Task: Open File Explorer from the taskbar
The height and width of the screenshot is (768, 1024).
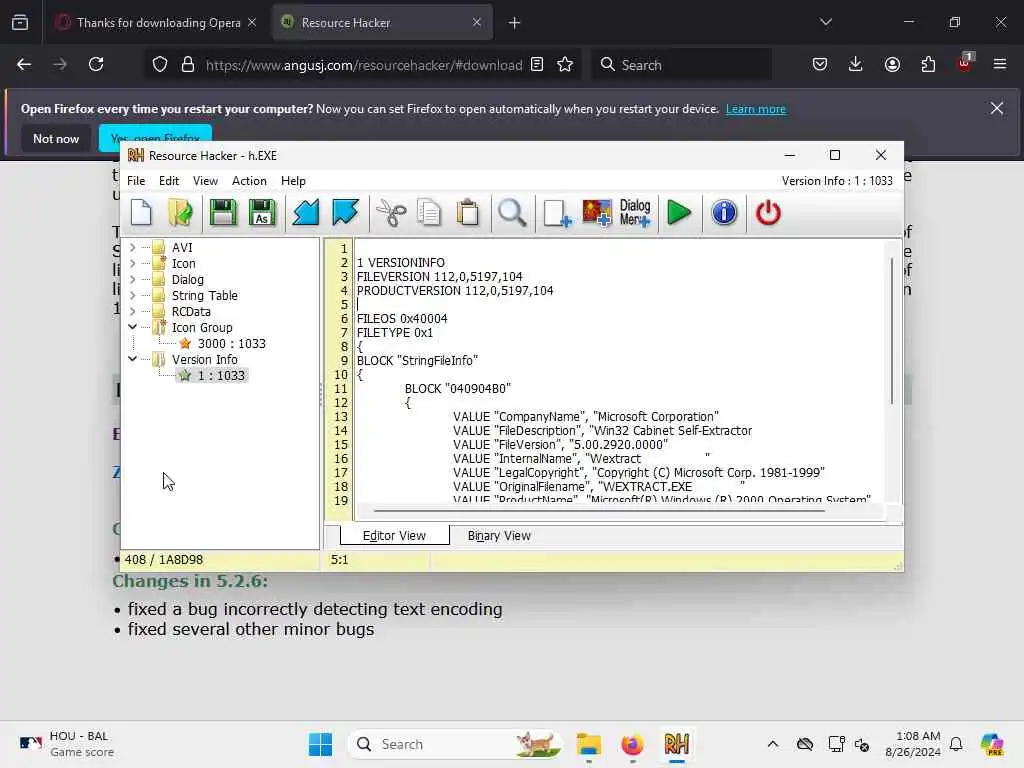Action: [588, 744]
